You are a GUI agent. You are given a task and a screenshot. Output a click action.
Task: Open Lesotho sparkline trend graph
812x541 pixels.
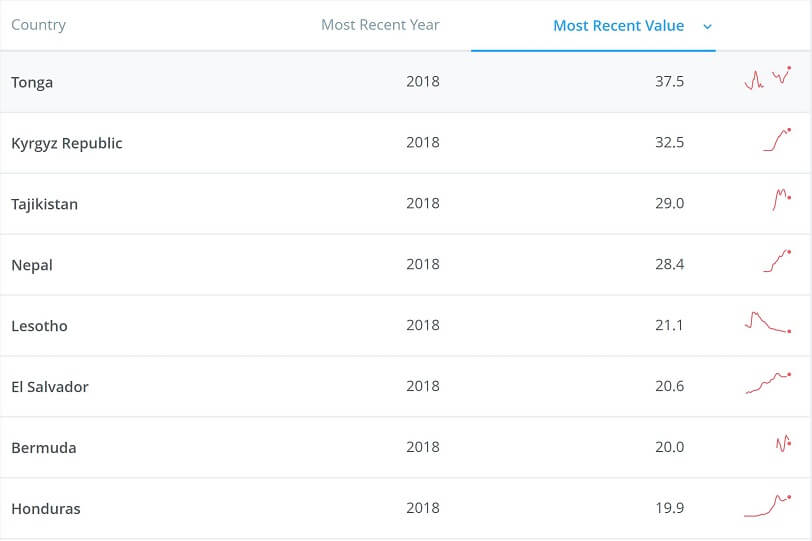(767, 323)
